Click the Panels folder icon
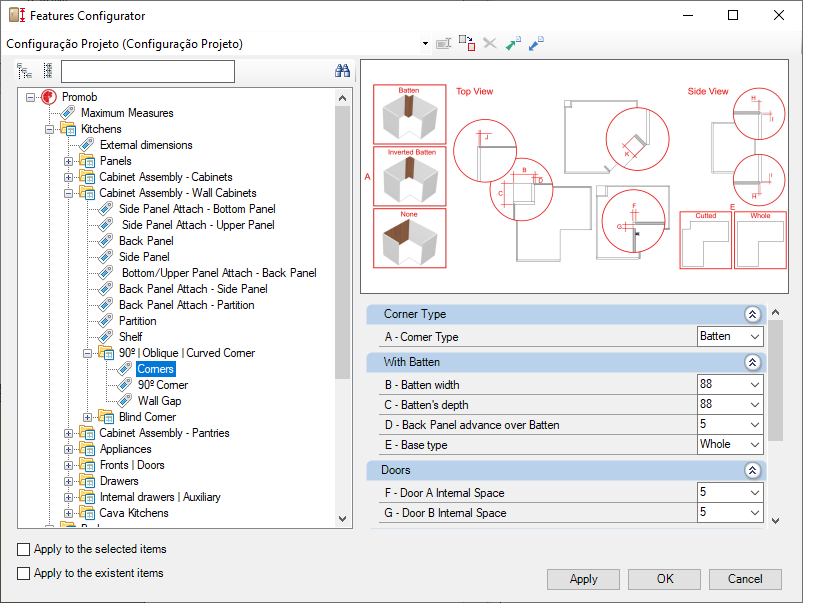This screenshot has width=814, height=615. click(x=87, y=161)
